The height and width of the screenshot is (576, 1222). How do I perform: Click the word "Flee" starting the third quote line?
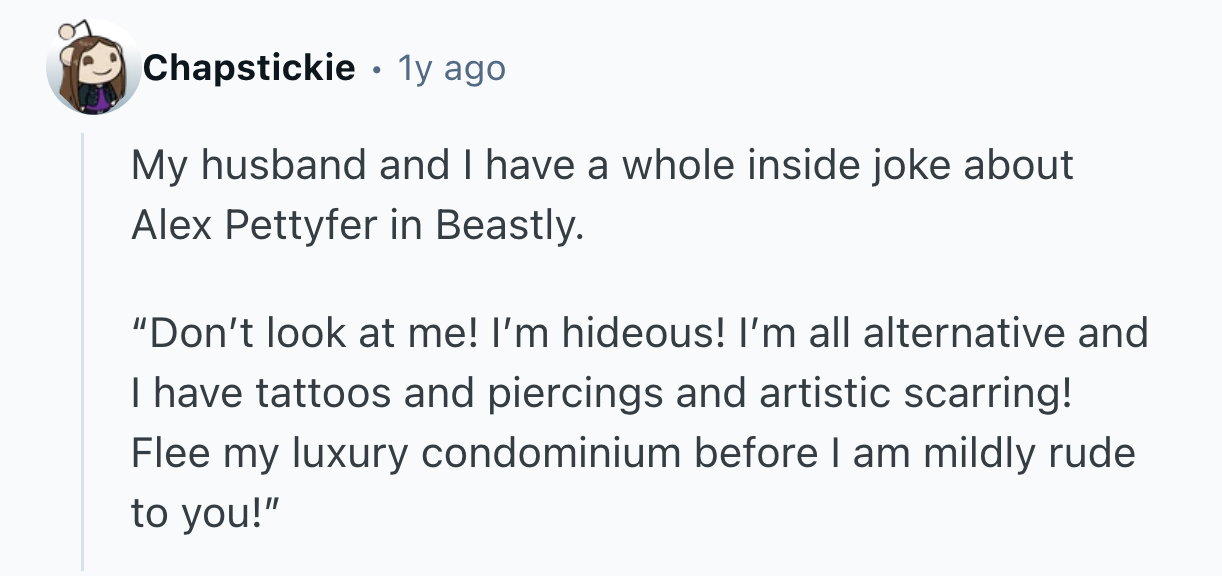pyautogui.click(x=165, y=454)
